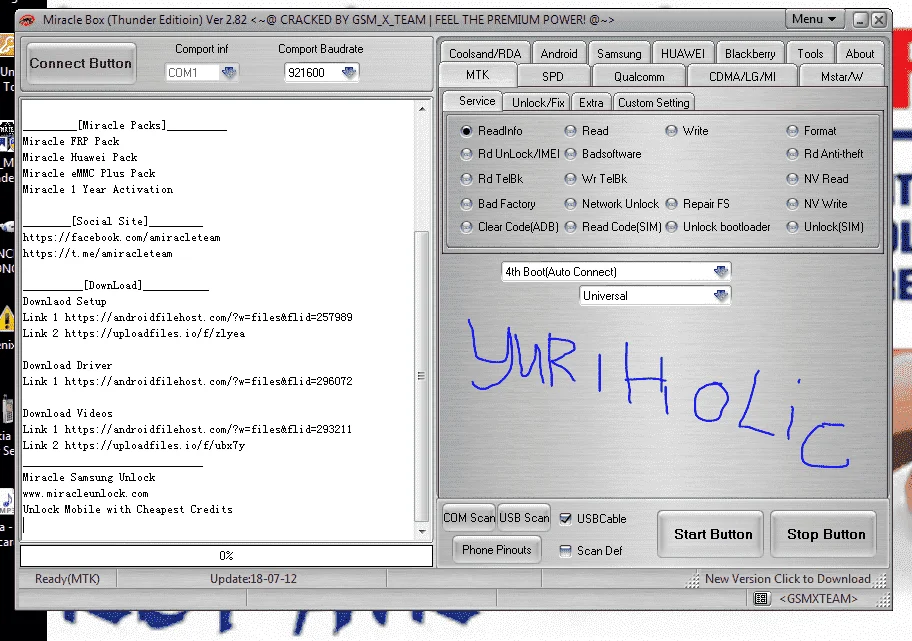Open the CDMA/LG/MI tab
The height and width of the screenshot is (641, 912).
click(742, 76)
